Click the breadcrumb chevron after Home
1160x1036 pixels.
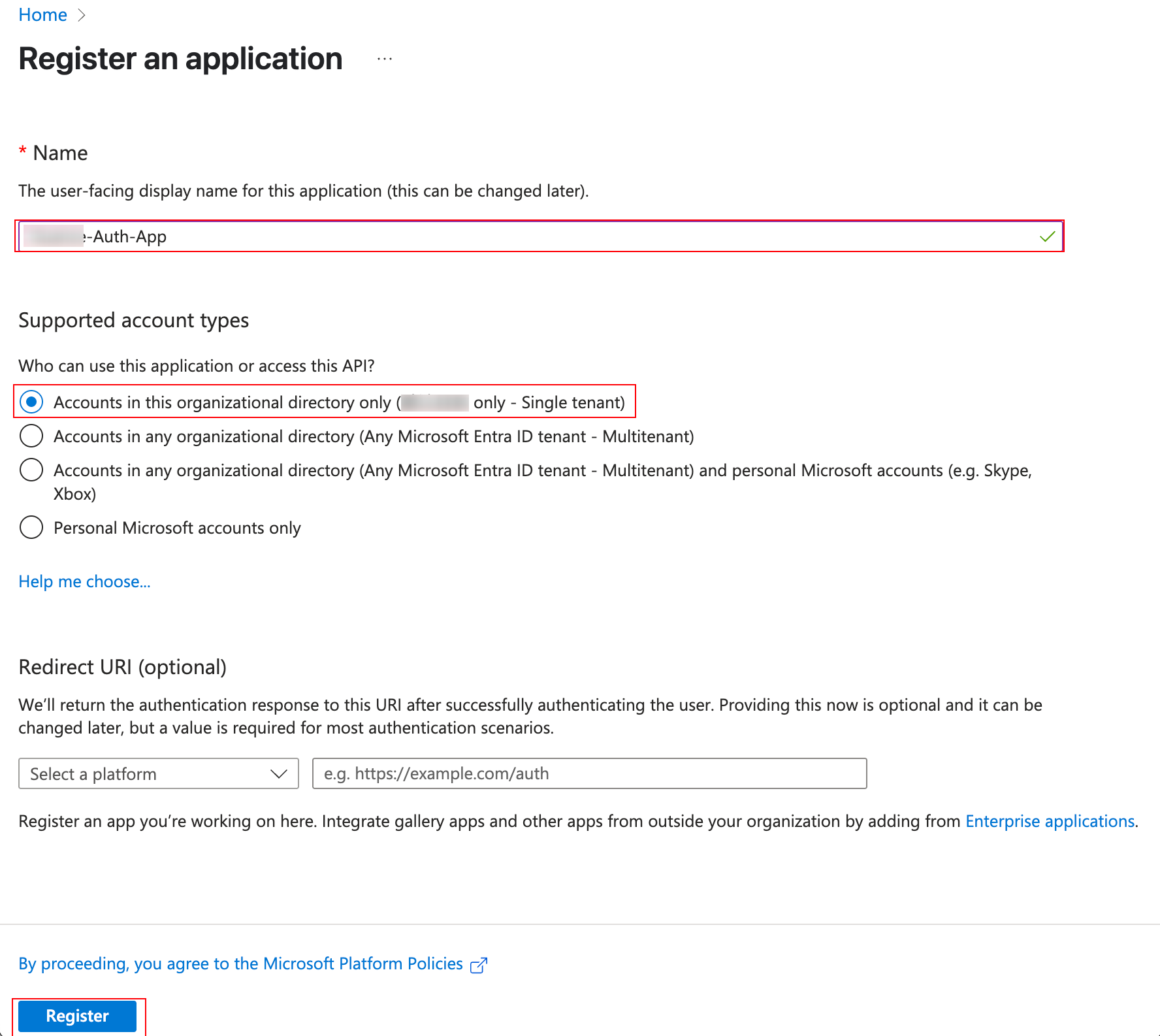[x=82, y=15]
